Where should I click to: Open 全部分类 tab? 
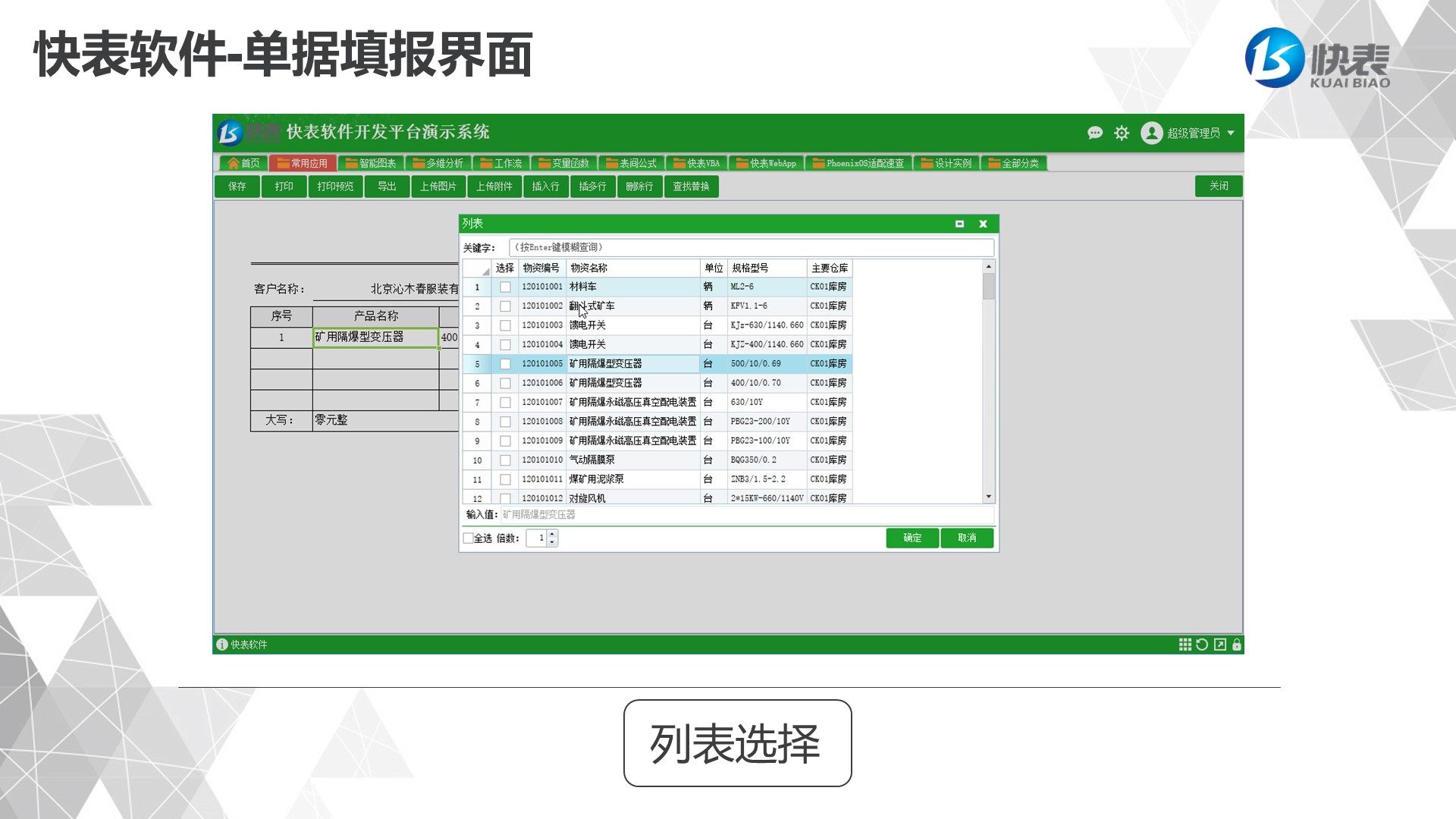[1014, 163]
